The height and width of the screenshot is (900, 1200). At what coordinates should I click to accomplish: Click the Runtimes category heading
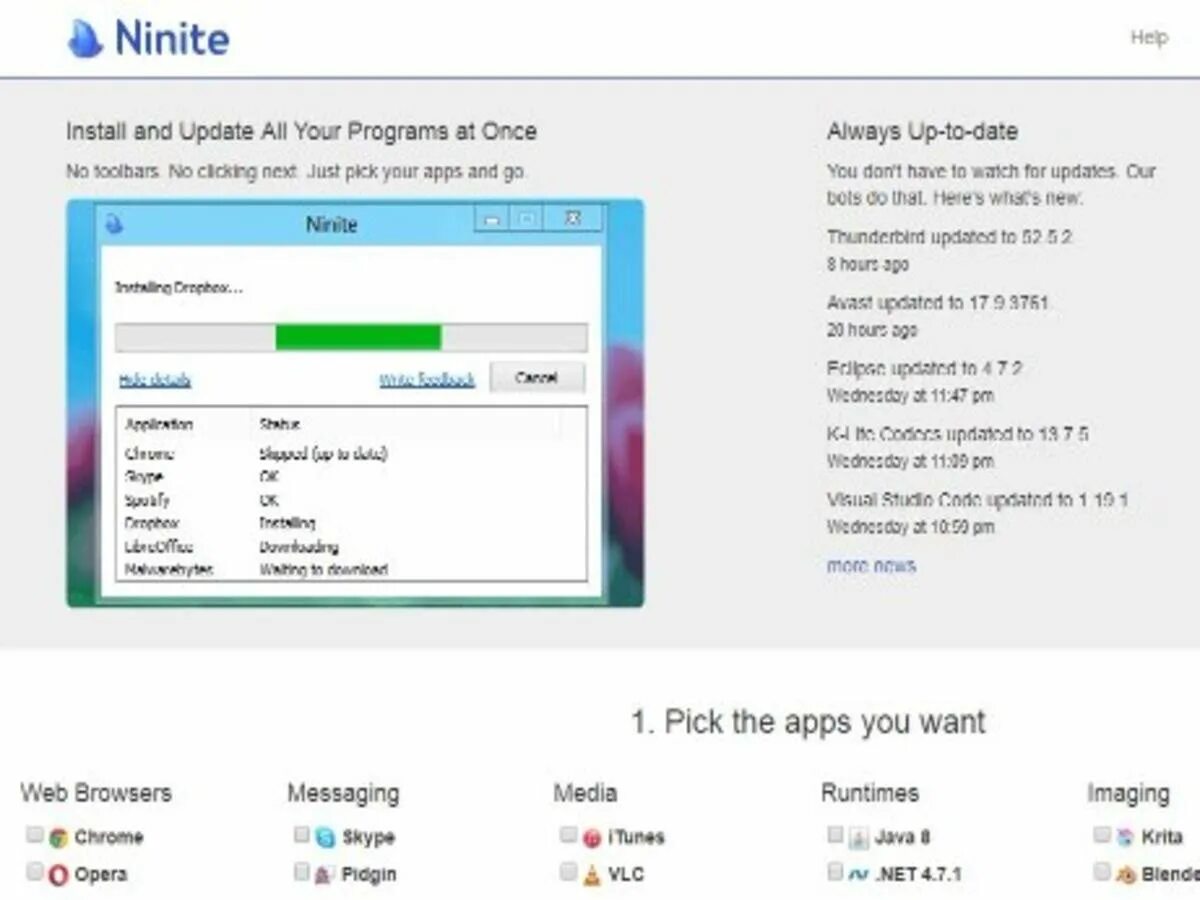click(870, 794)
